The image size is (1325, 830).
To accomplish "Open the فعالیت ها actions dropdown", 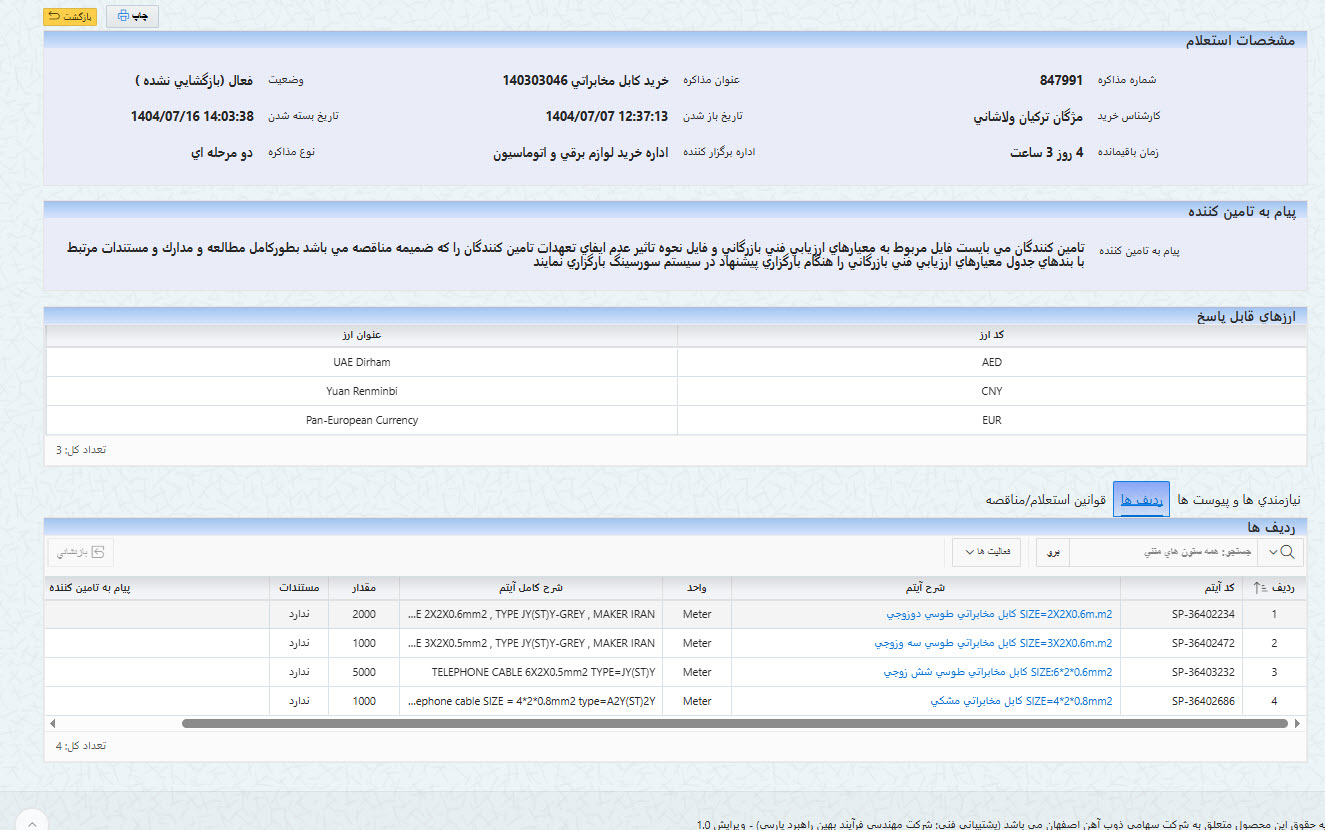I will tap(985, 552).
